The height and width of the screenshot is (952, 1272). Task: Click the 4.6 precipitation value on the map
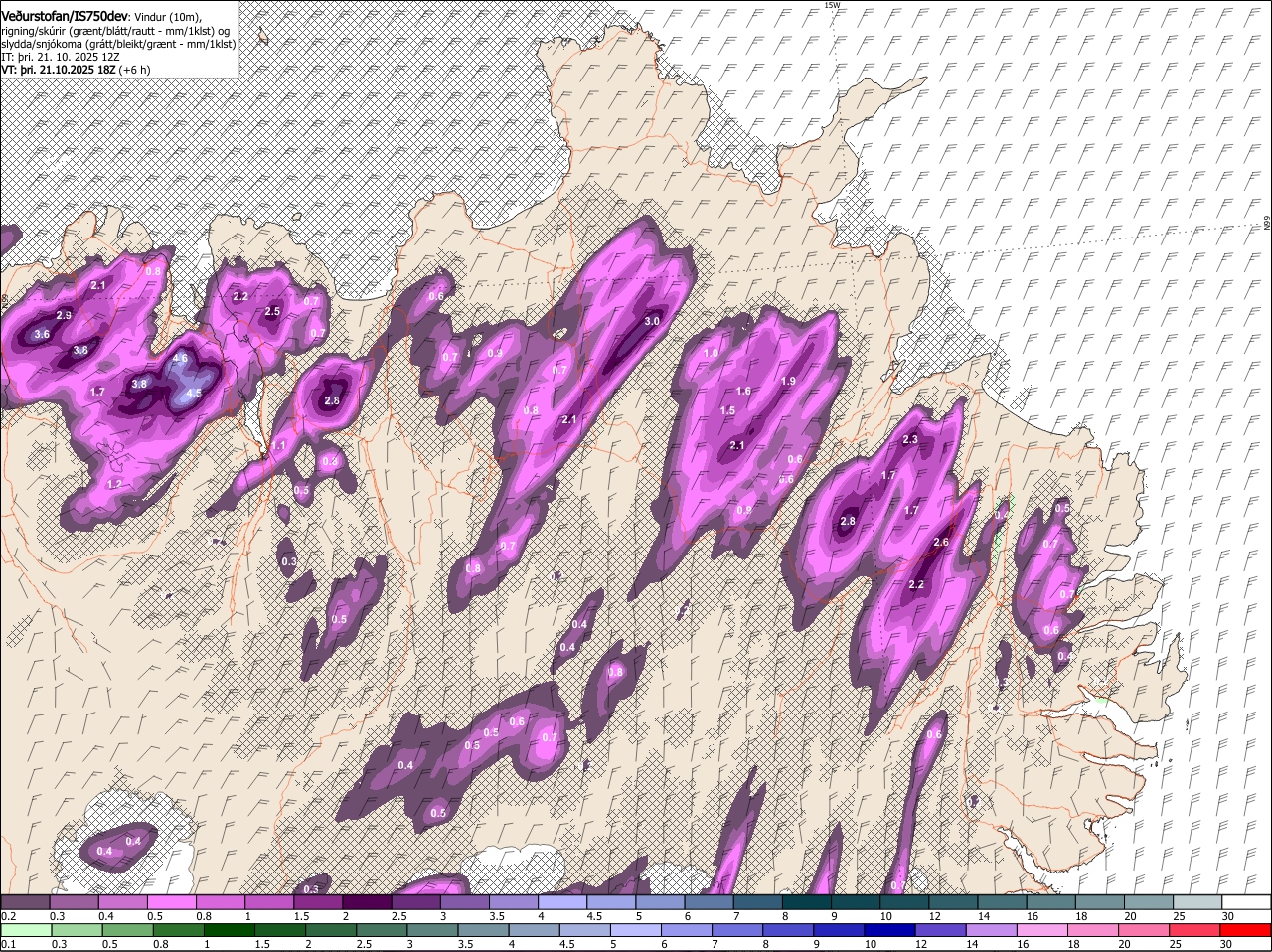tap(180, 358)
